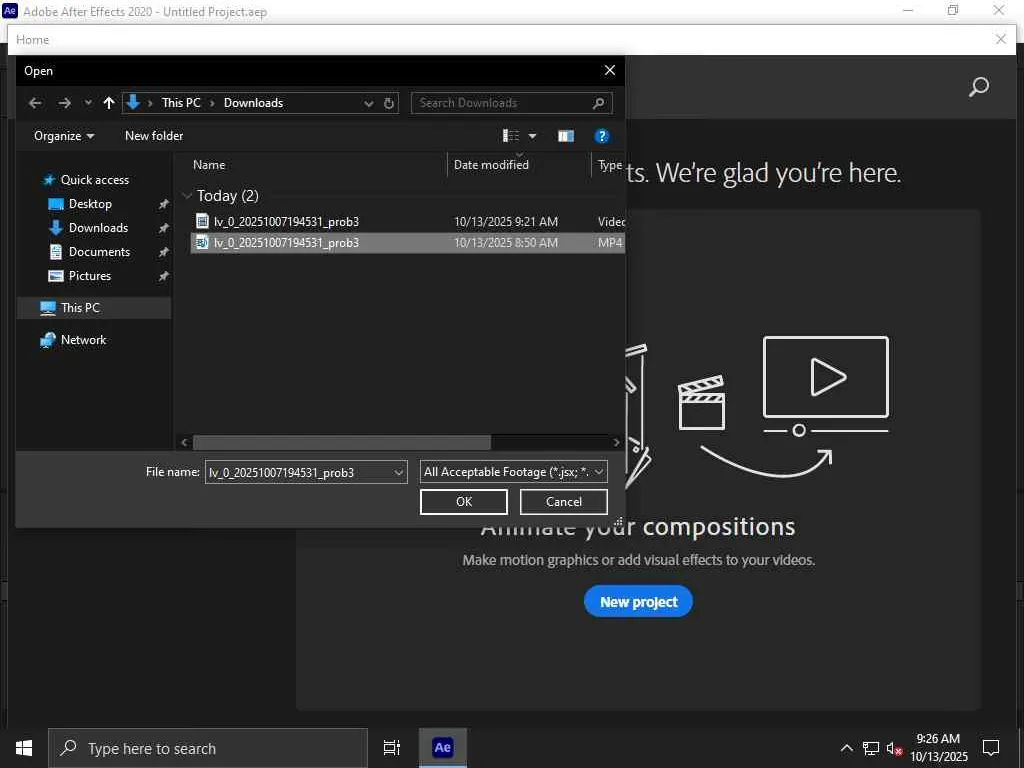1024x768 pixels.
Task: Show the preview pane
Action: point(566,136)
